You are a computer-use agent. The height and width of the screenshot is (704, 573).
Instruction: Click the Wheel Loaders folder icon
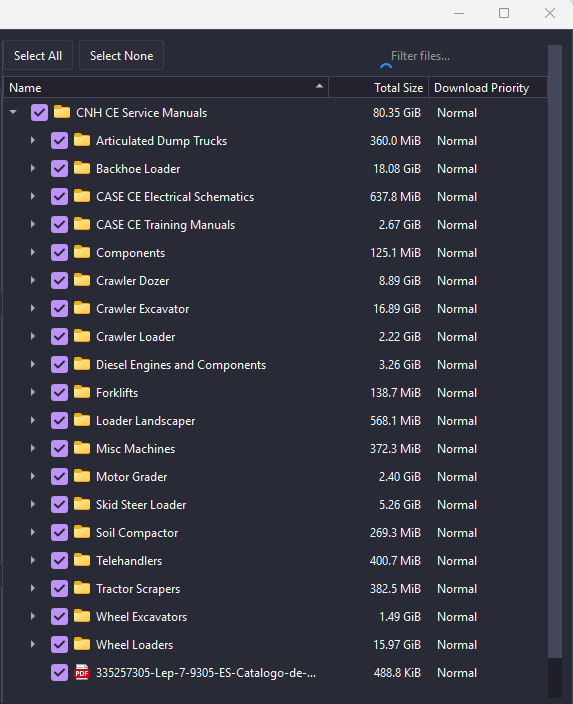coord(82,644)
